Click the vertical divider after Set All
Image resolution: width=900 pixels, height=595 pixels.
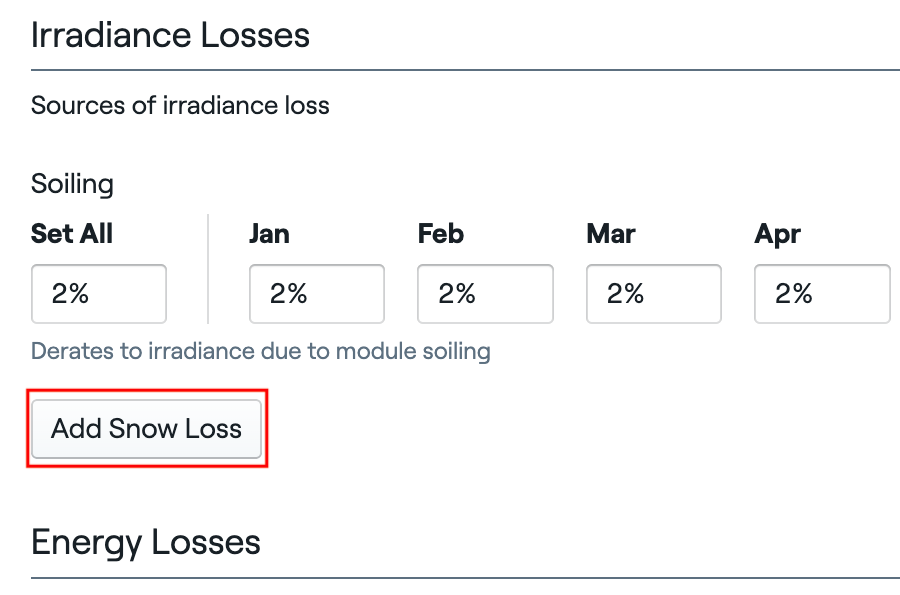[208, 268]
